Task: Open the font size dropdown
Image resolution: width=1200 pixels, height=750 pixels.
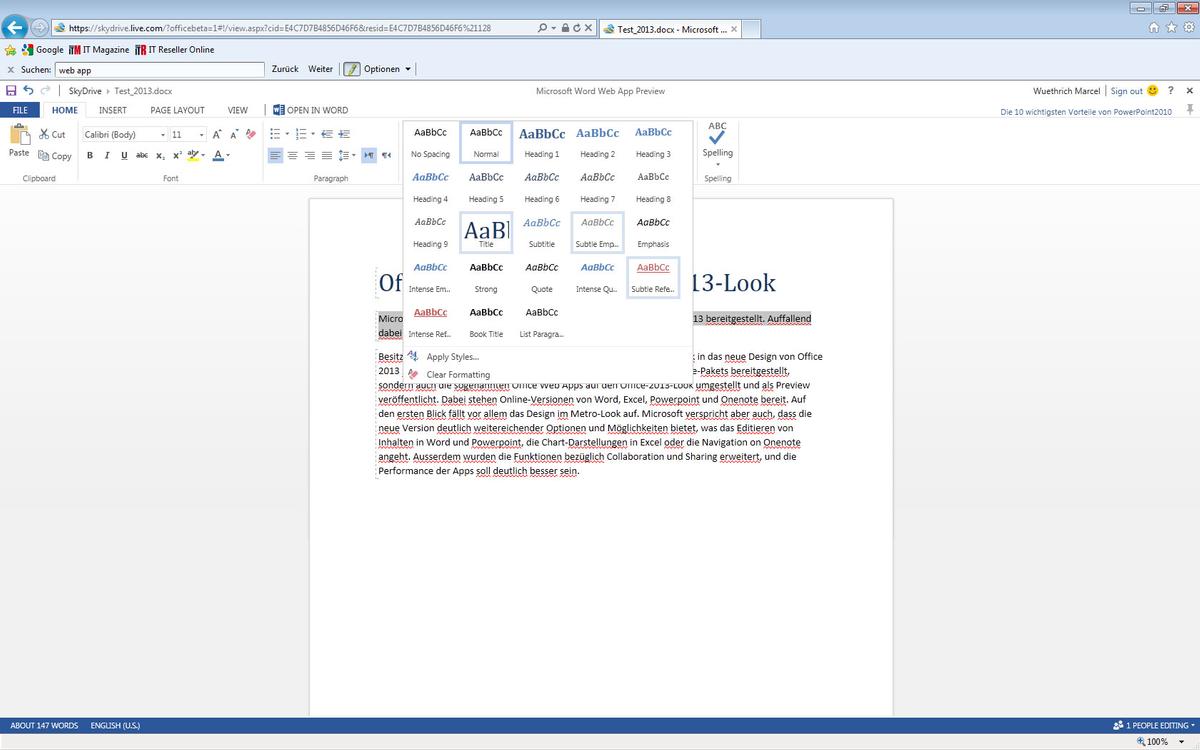Action: point(202,135)
